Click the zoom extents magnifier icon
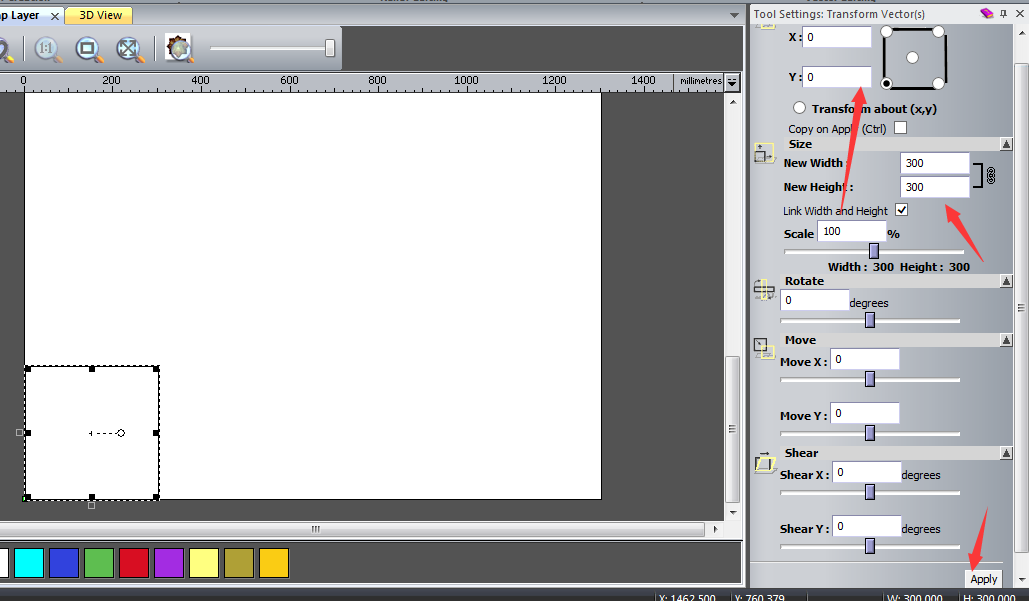1029x601 pixels. pyautogui.click(x=128, y=49)
